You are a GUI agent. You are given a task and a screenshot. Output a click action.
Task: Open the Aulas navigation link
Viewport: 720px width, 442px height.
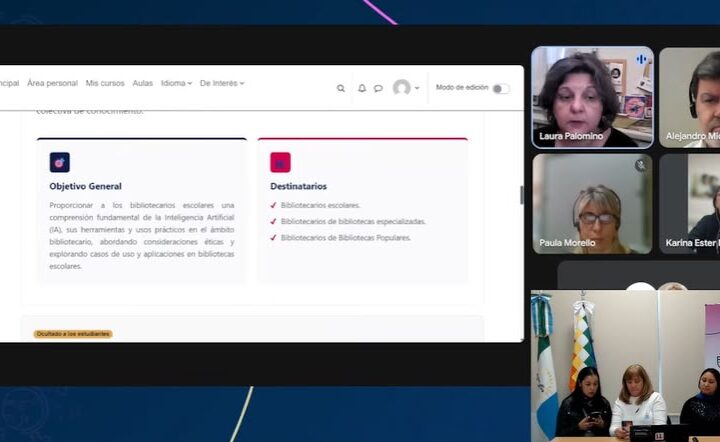tap(142, 83)
